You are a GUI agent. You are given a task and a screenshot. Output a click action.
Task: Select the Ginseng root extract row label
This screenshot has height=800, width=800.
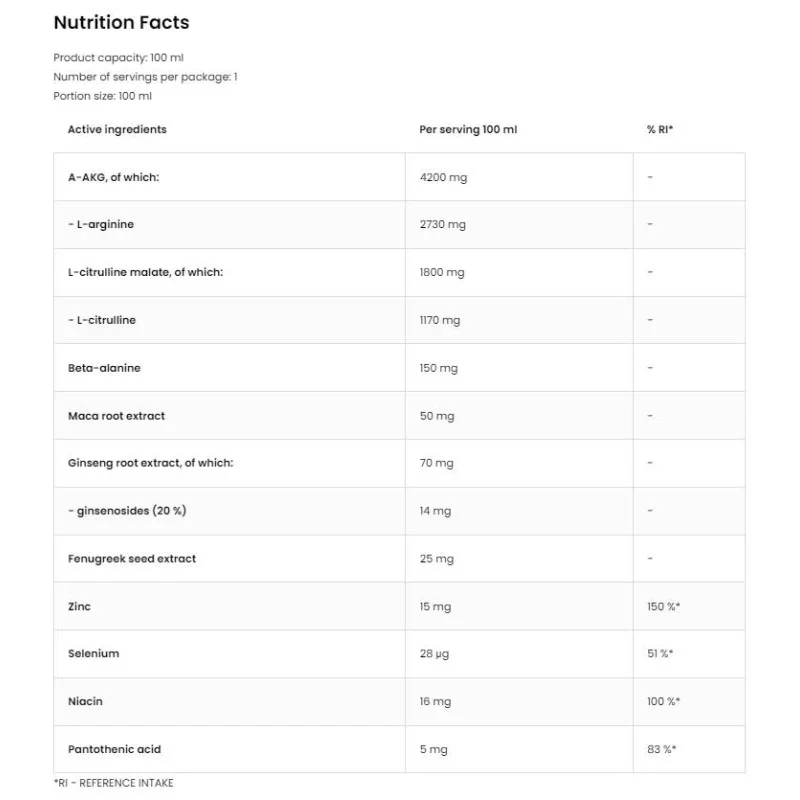coord(150,463)
